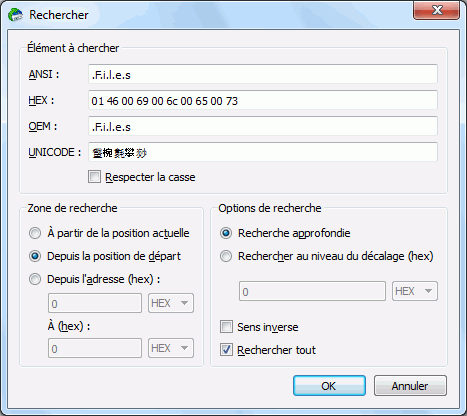
Task: Select Recherche approfondie radio button
Action: pos(226,233)
